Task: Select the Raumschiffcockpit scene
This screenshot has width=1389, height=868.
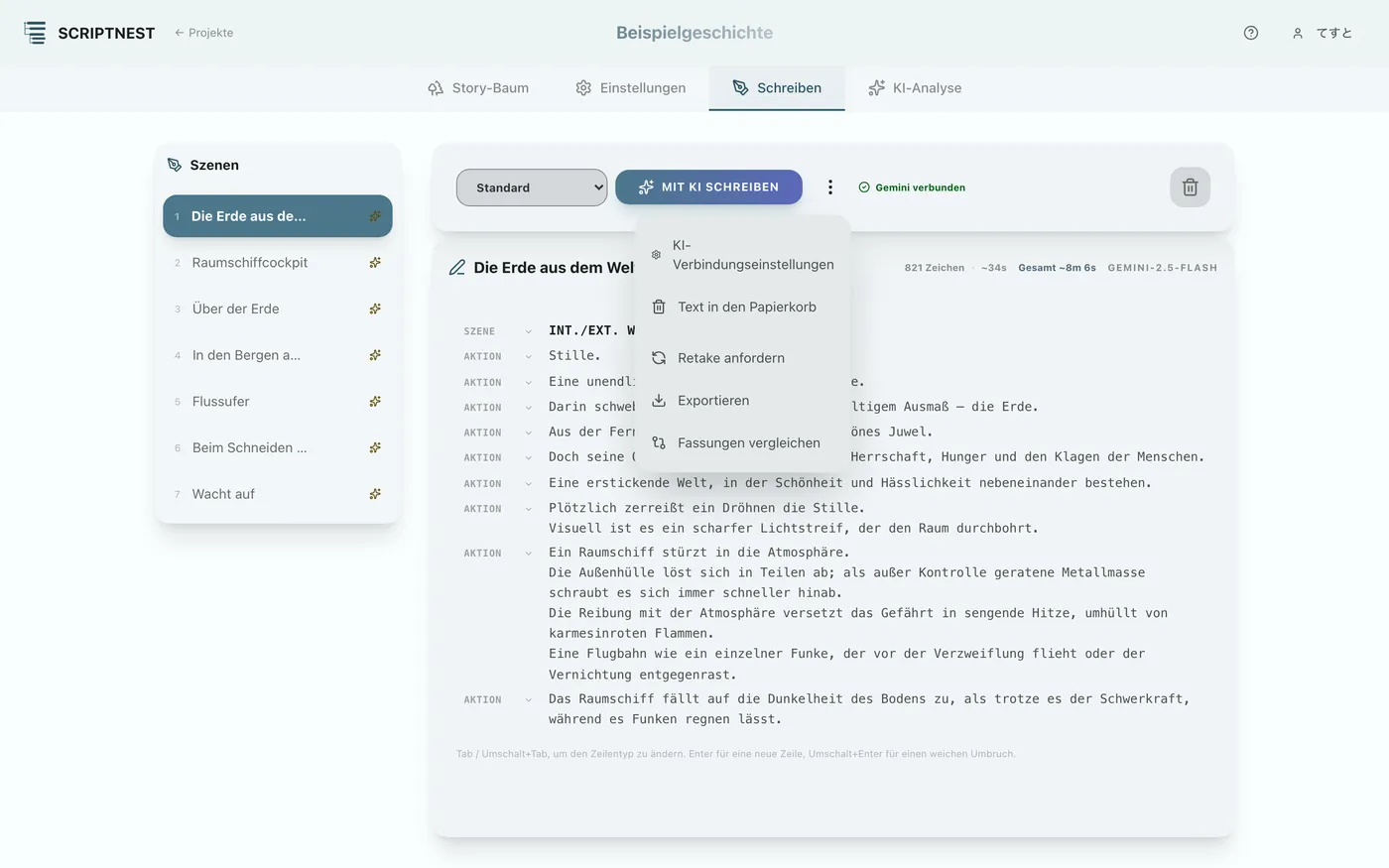Action: coord(278,263)
